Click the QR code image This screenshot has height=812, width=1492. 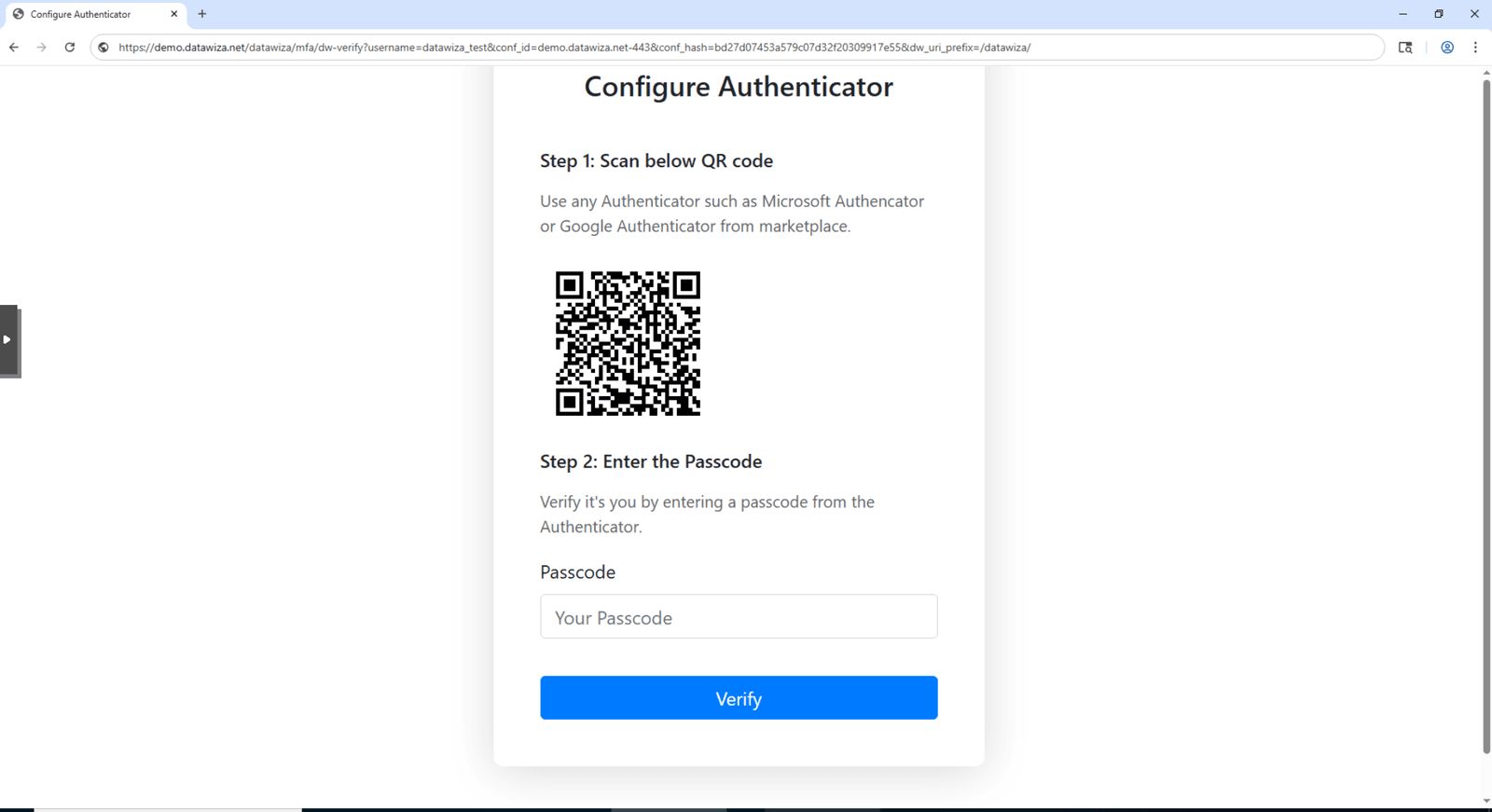pos(628,343)
